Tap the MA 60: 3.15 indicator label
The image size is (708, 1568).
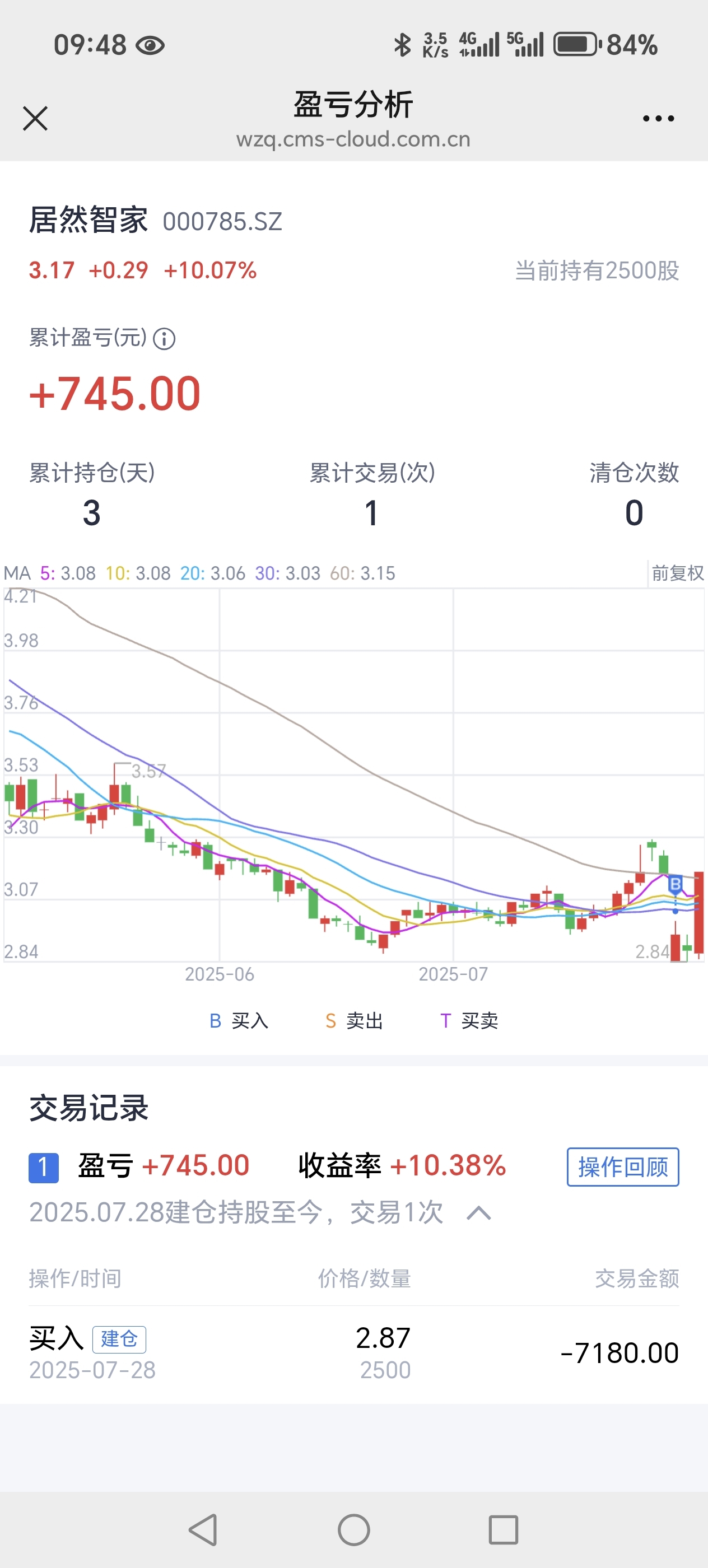click(362, 573)
